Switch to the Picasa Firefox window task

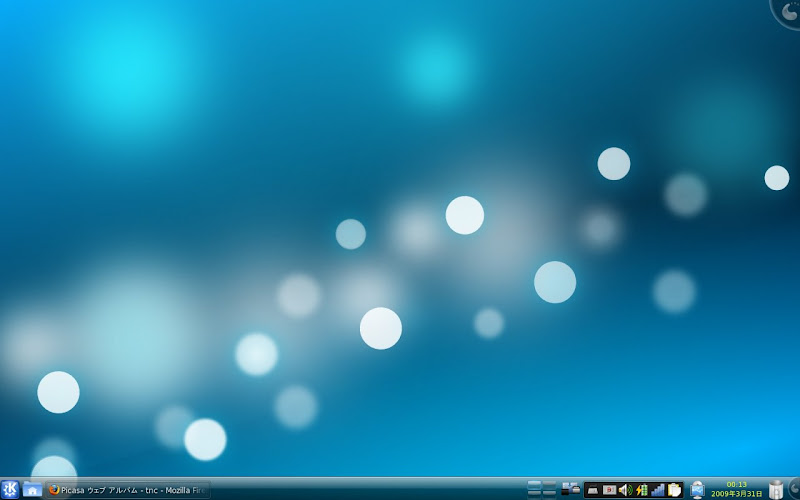point(128,490)
